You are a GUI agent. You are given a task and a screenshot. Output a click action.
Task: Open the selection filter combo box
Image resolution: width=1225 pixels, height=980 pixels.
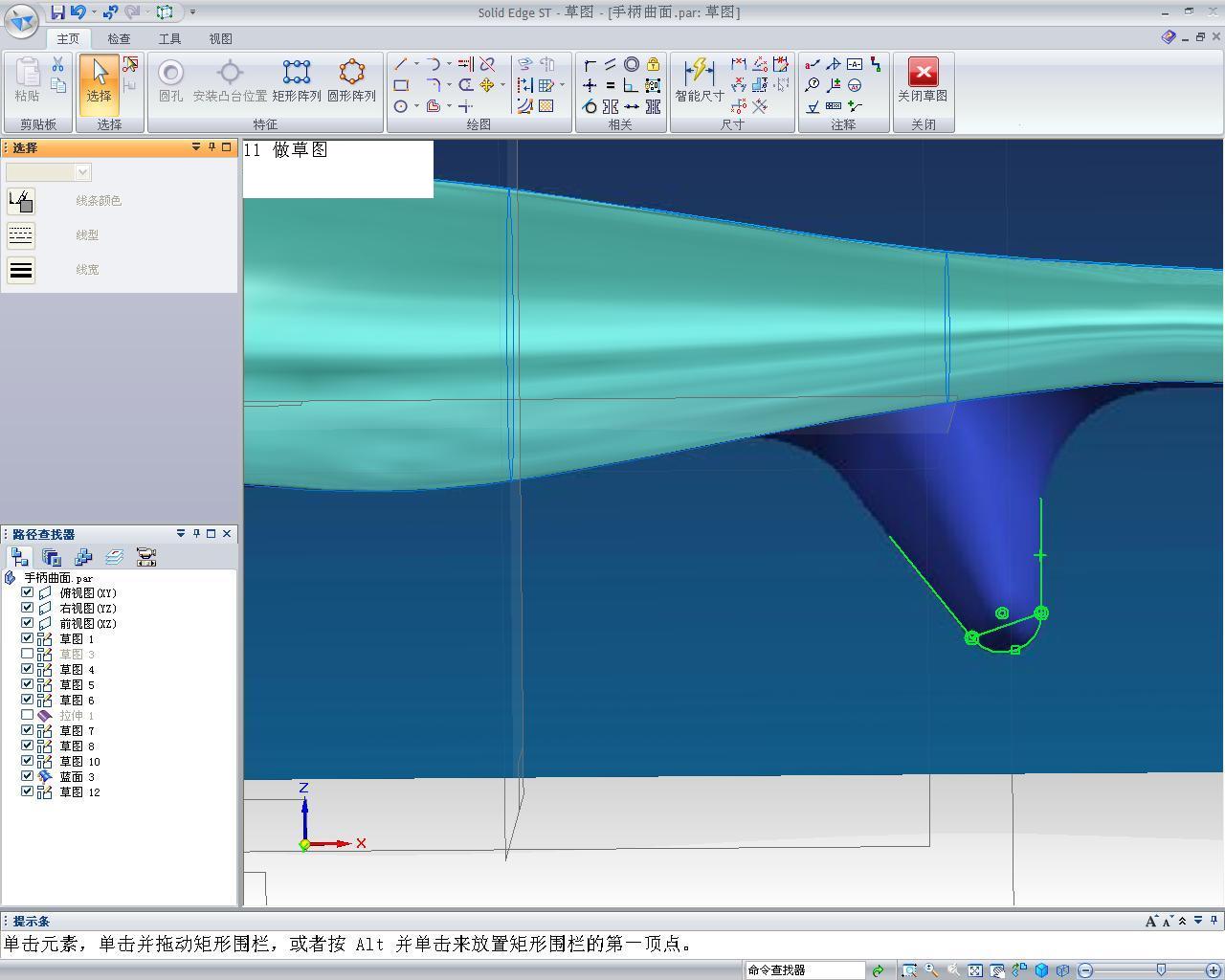(49, 172)
